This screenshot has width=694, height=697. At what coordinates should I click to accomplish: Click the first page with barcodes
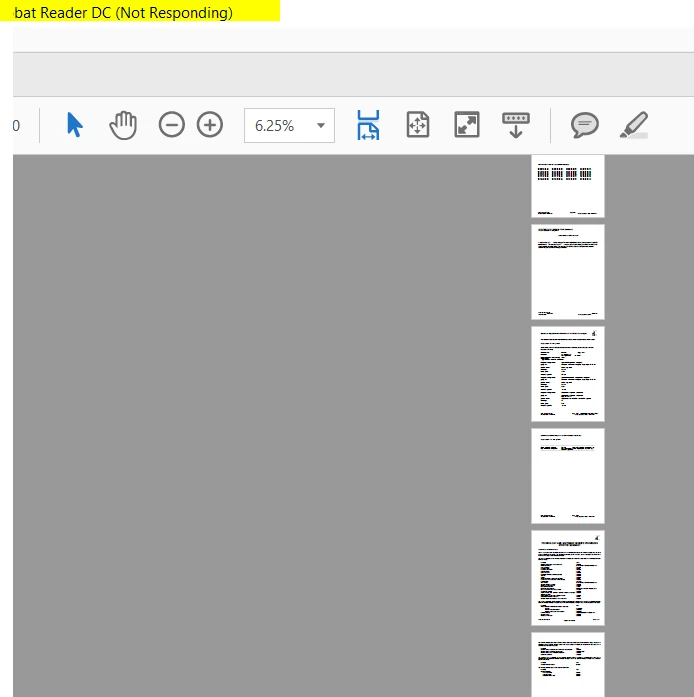[x=568, y=186]
